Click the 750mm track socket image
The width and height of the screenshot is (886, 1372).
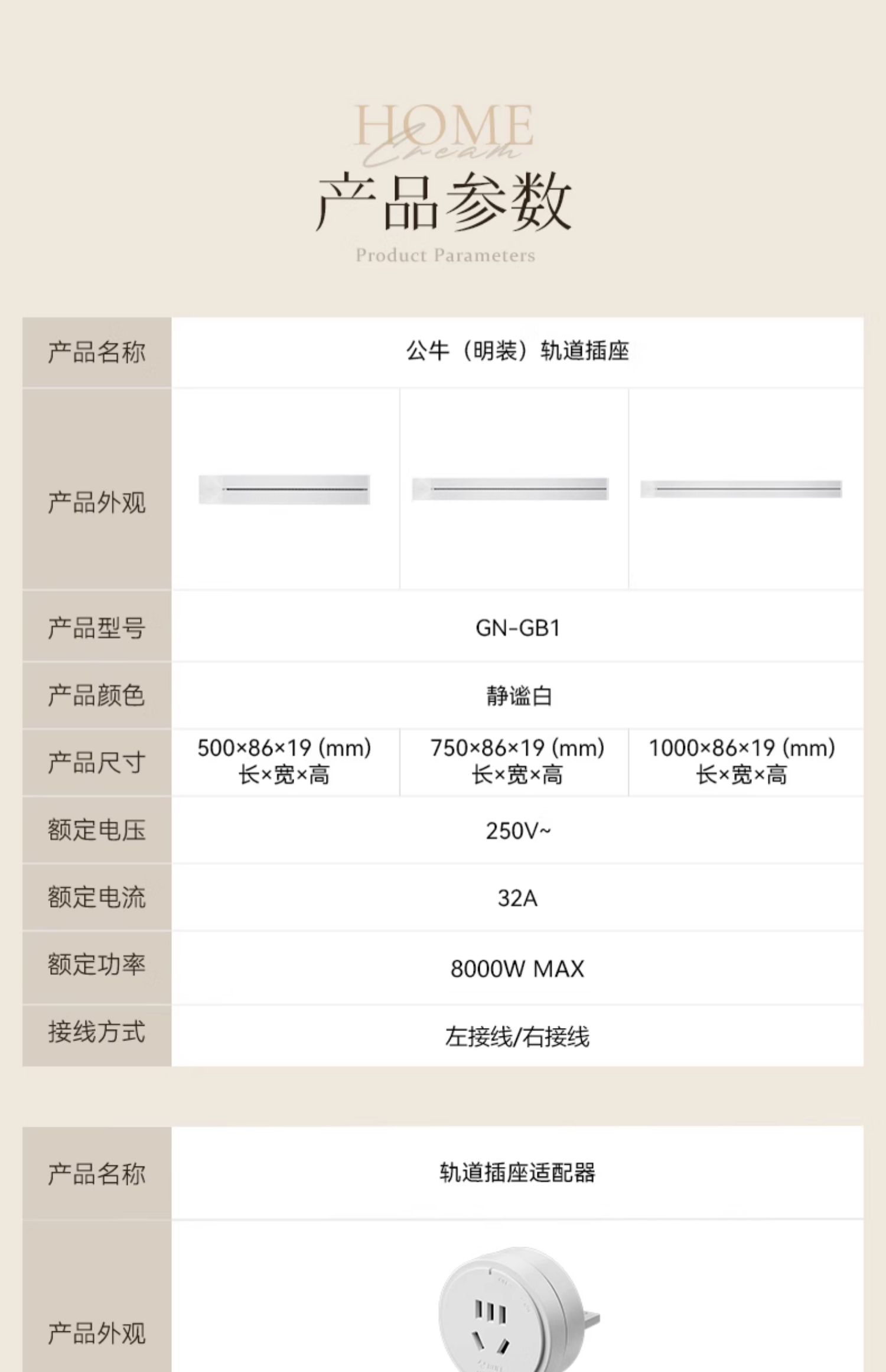(x=510, y=489)
